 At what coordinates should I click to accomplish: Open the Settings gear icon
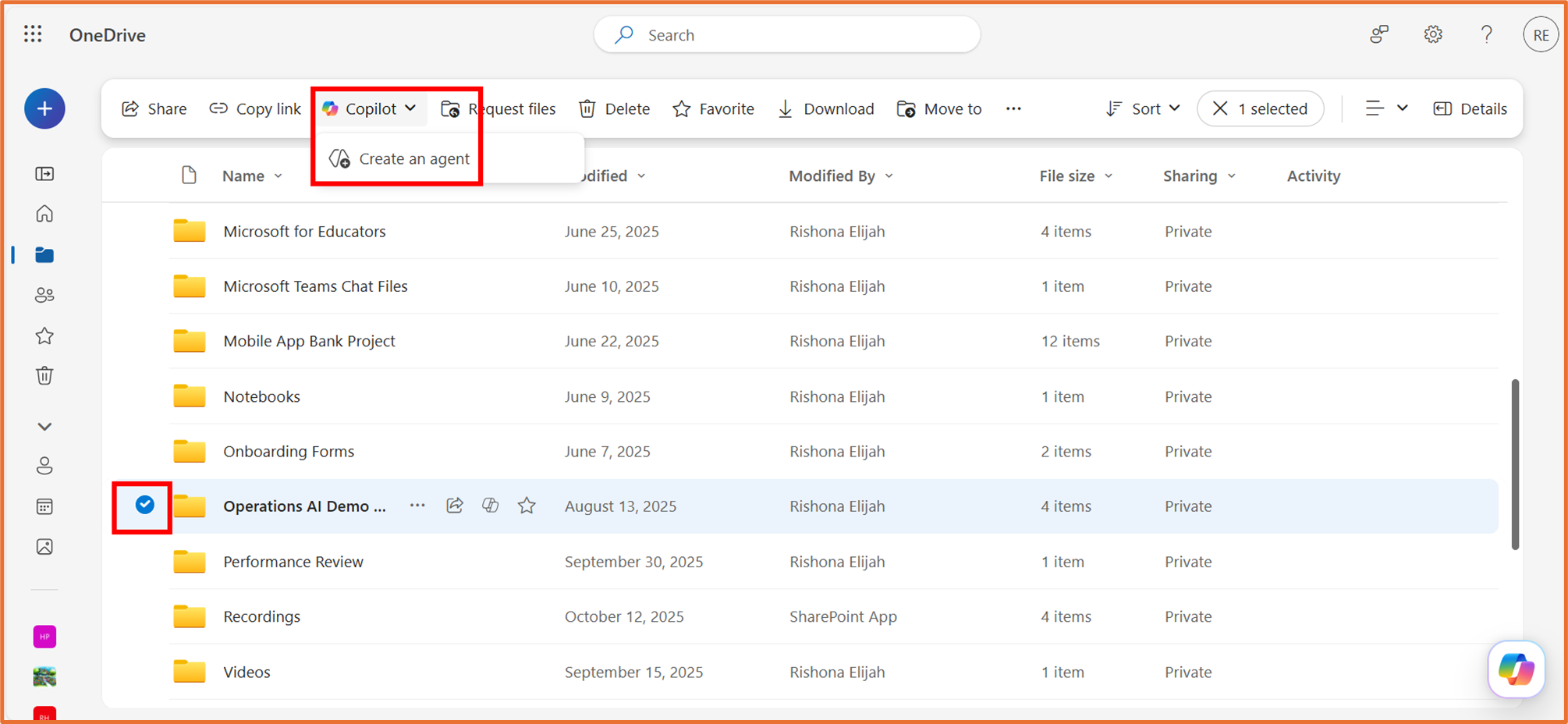(1433, 34)
